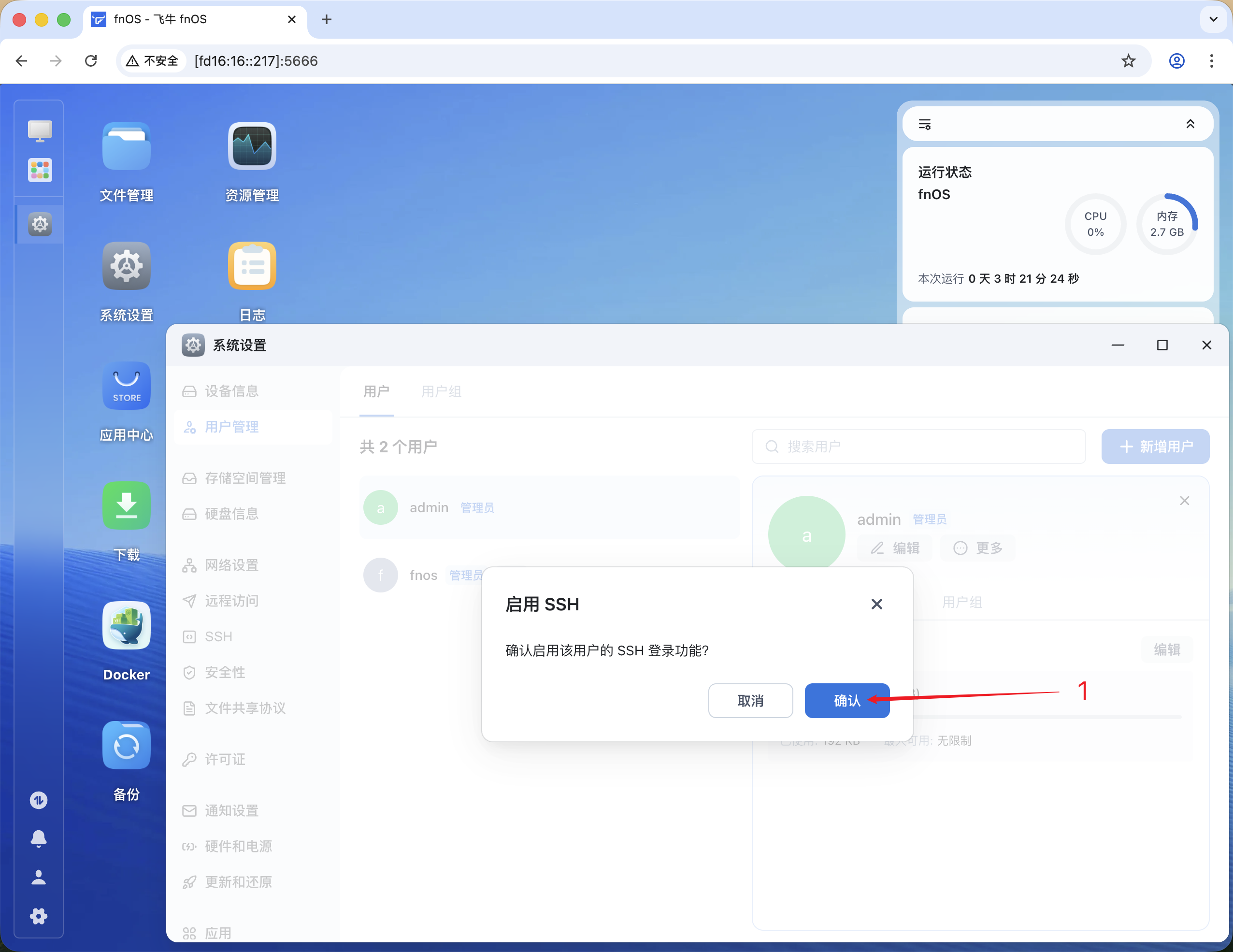Open 硬件和电源 settings
Screen dimensions: 1233x952
237,847
